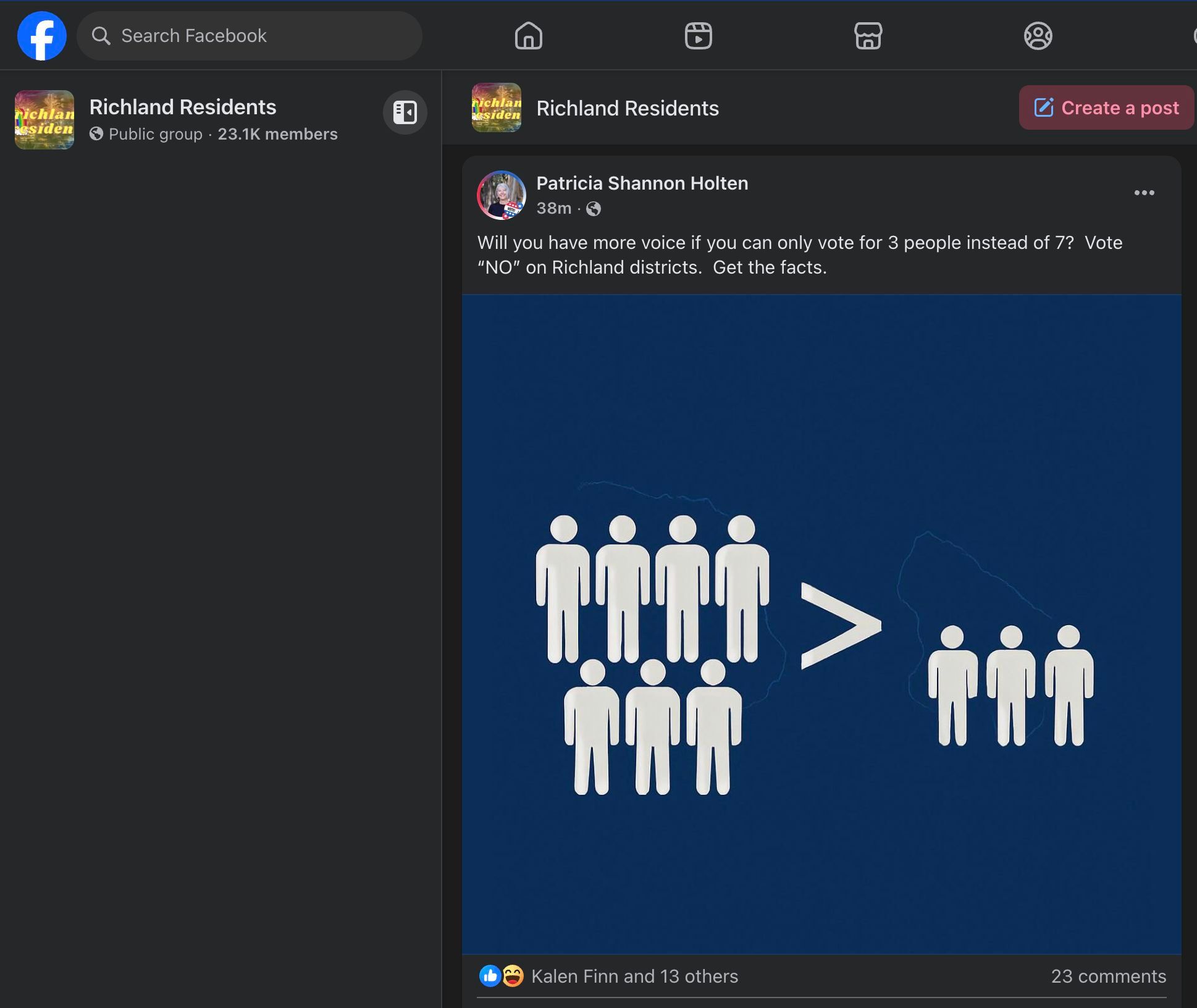The height and width of the screenshot is (1008, 1197).
Task: Open the 38m post timestamp
Action: tap(553, 208)
